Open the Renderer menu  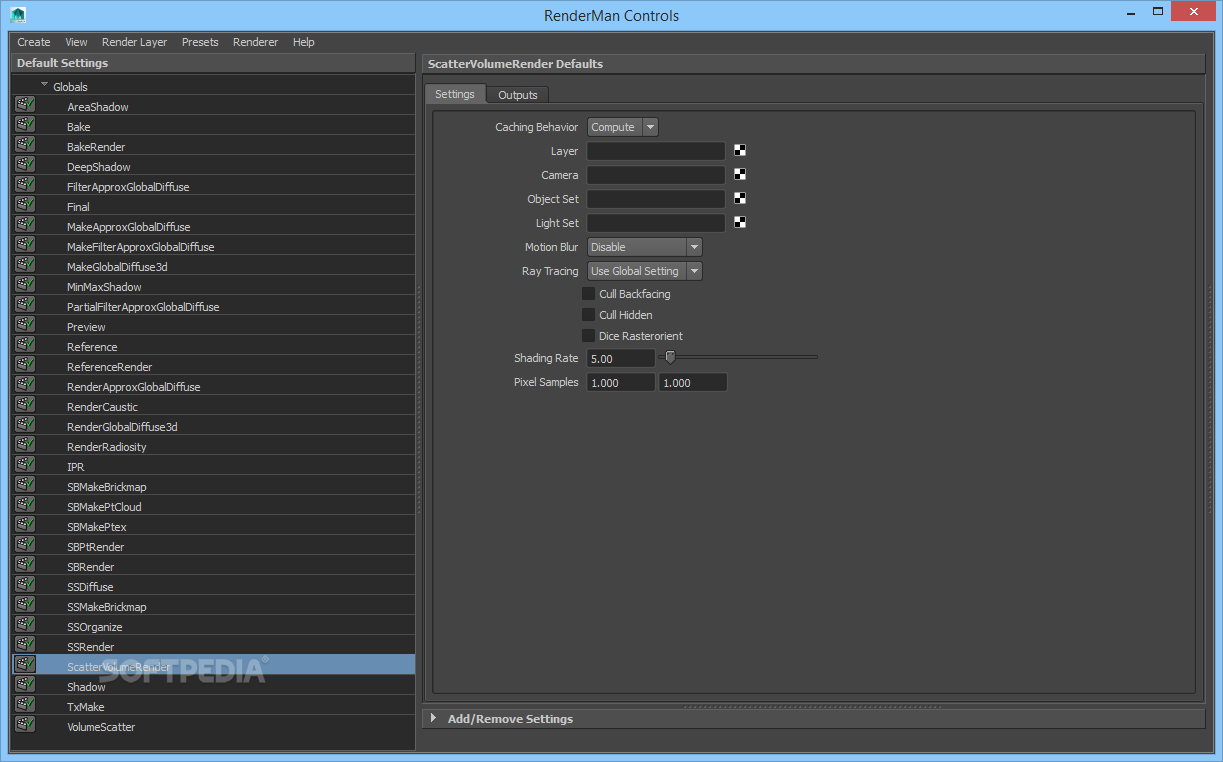click(x=256, y=42)
